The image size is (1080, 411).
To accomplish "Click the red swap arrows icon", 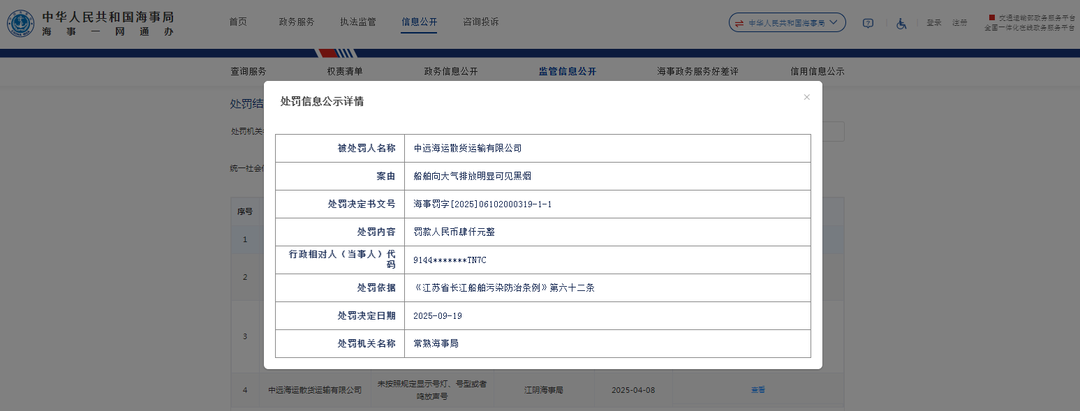I will coord(739,22).
